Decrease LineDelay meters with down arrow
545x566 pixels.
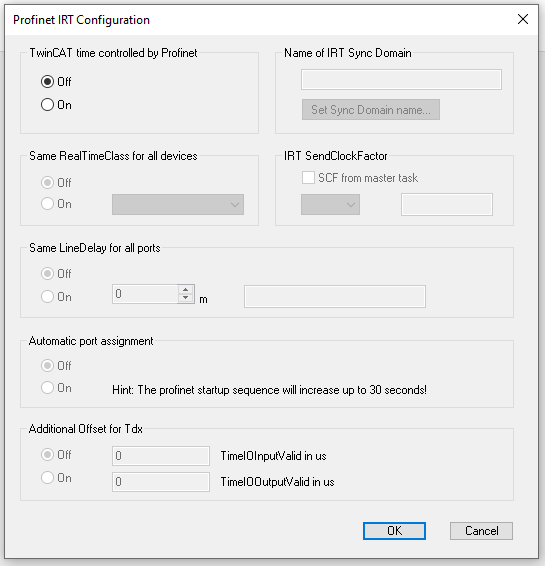tap(186, 298)
